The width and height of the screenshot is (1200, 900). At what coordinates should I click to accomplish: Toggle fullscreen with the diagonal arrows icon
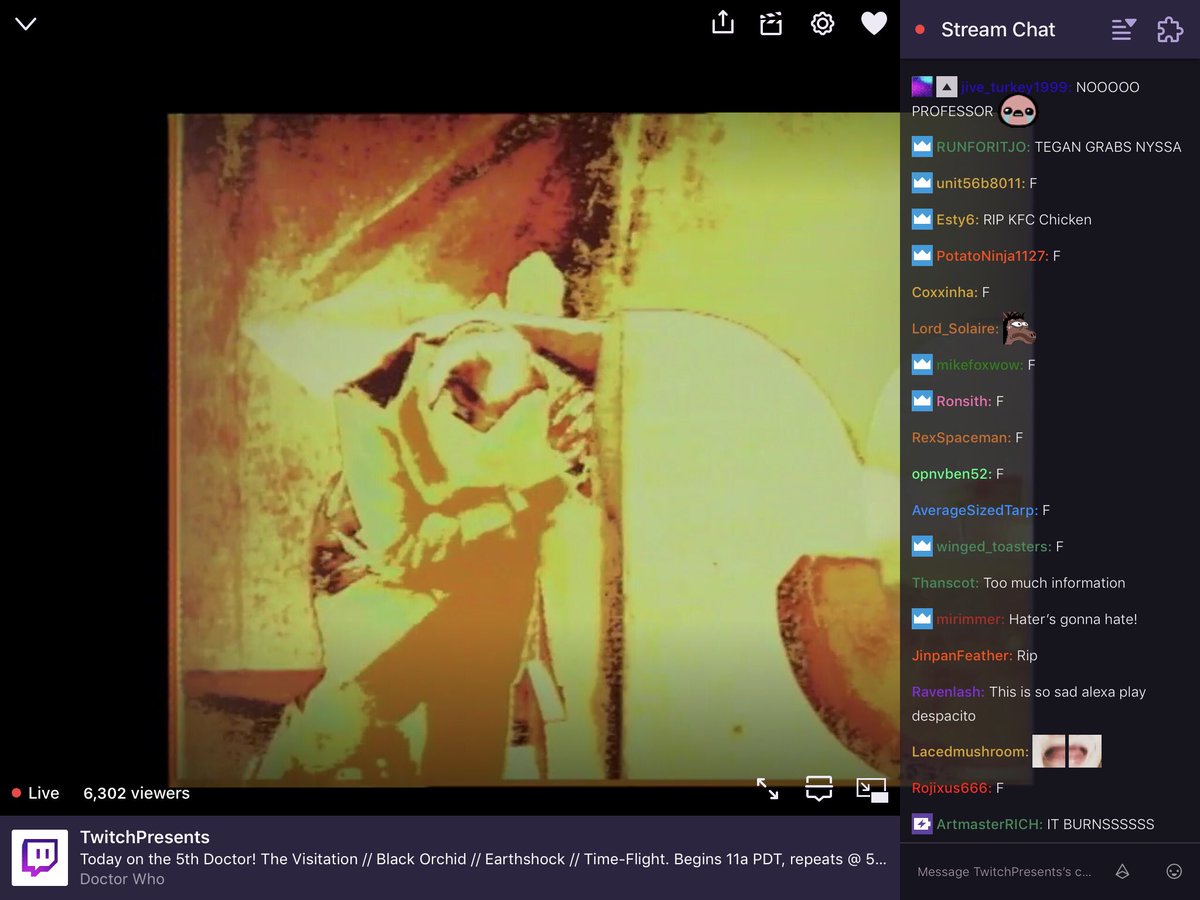click(x=768, y=789)
